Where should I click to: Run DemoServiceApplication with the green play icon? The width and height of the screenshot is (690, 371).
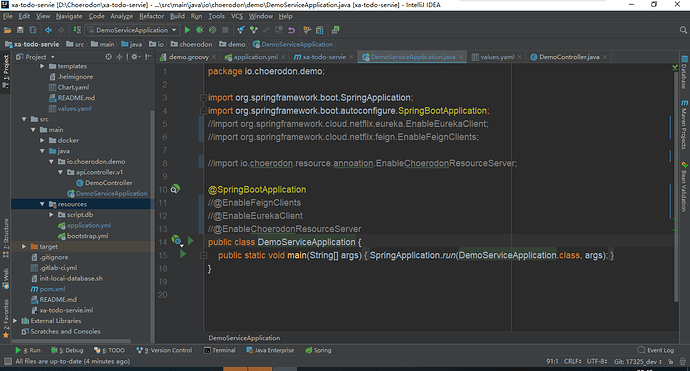(x=187, y=30)
